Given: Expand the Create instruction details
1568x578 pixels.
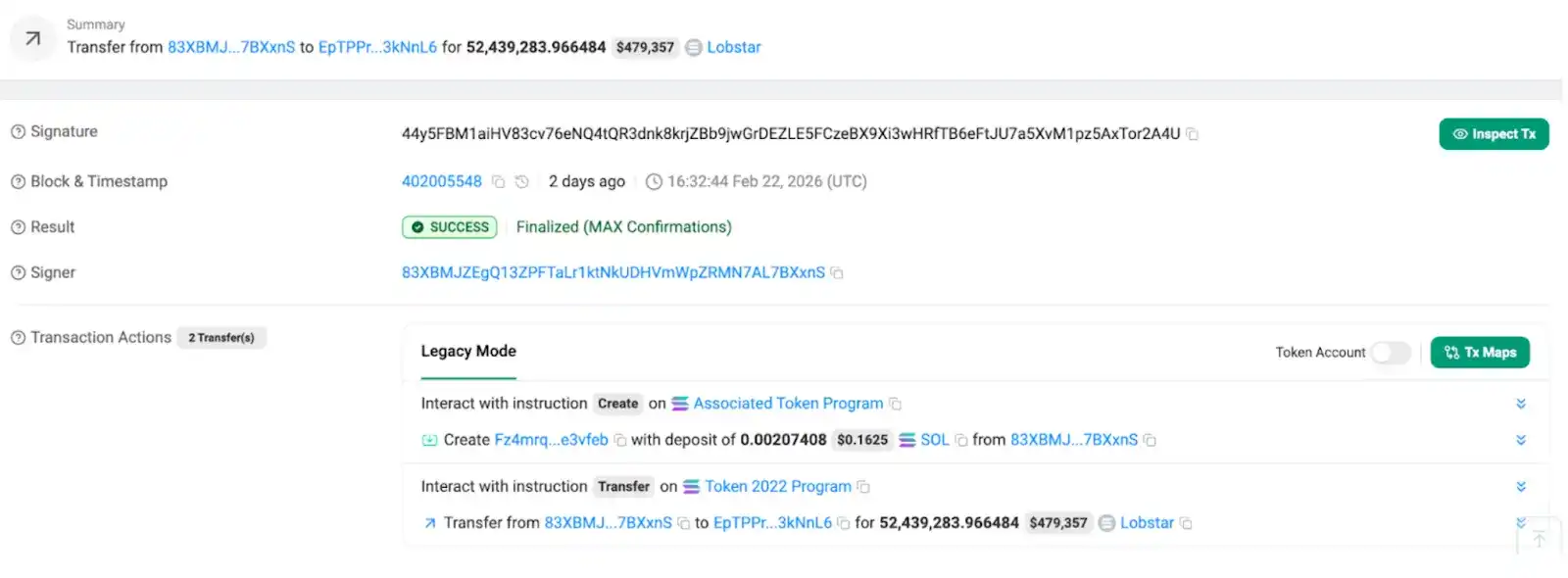Looking at the screenshot, I should tap(1521, 404).
